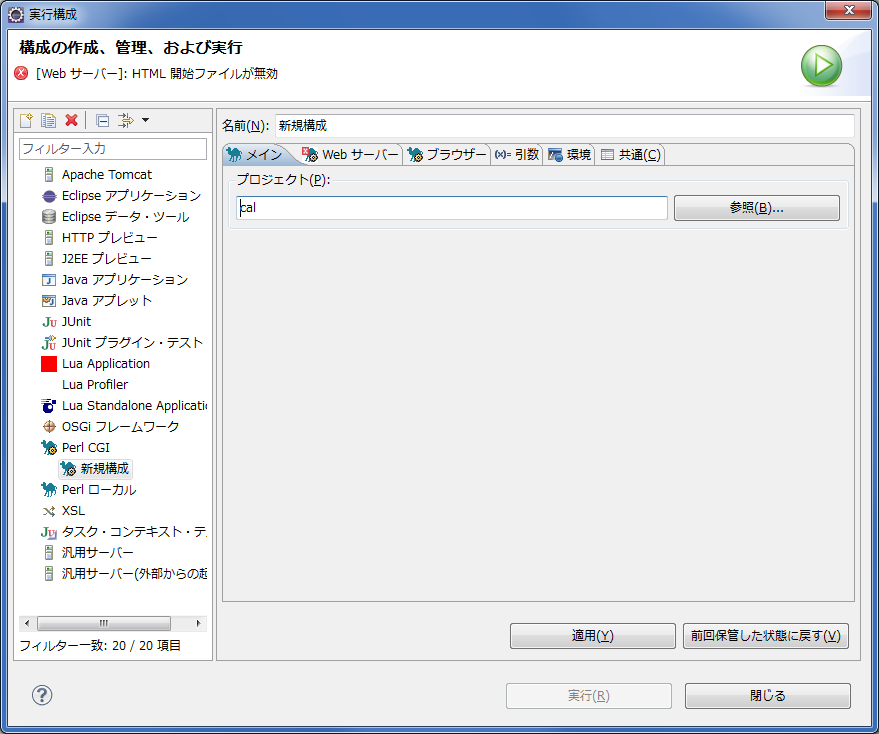Viewport: 879px width, 734px height.
Task: Delete the selected launch configuration
Action: [71, 120]
